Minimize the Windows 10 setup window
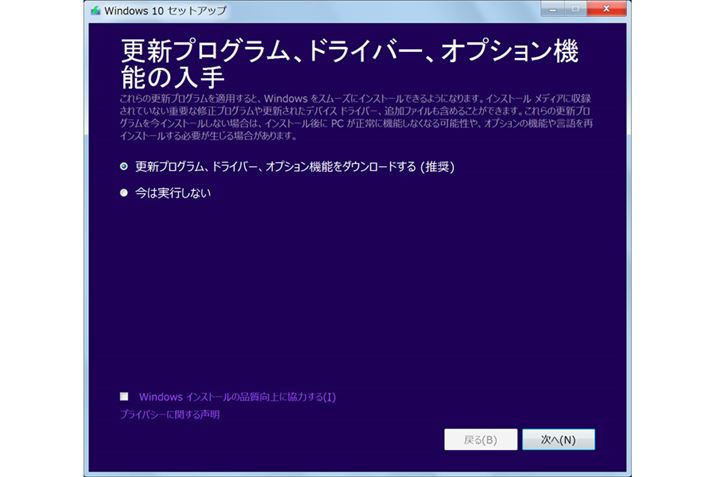 [x=553, y=9]
